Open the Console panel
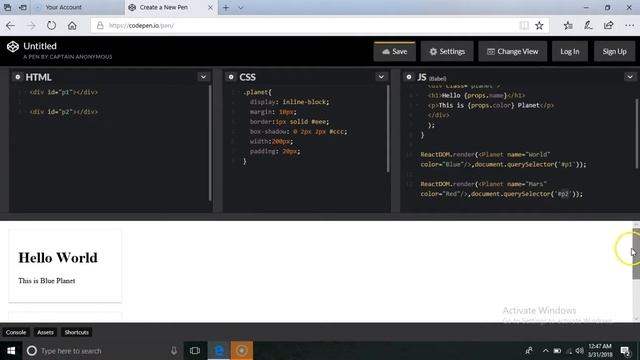 click(16, 332)
